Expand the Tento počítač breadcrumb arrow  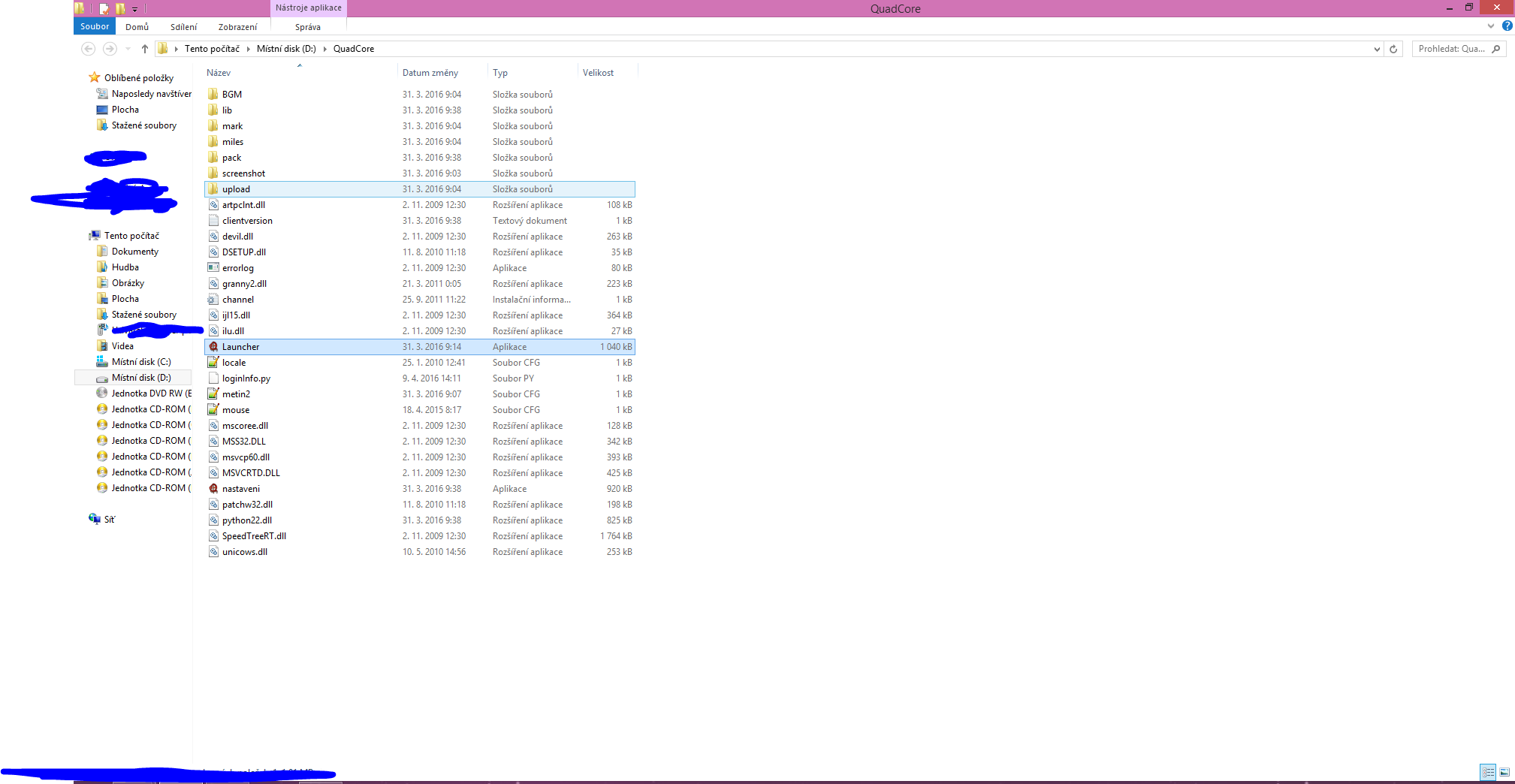point(248,49)
